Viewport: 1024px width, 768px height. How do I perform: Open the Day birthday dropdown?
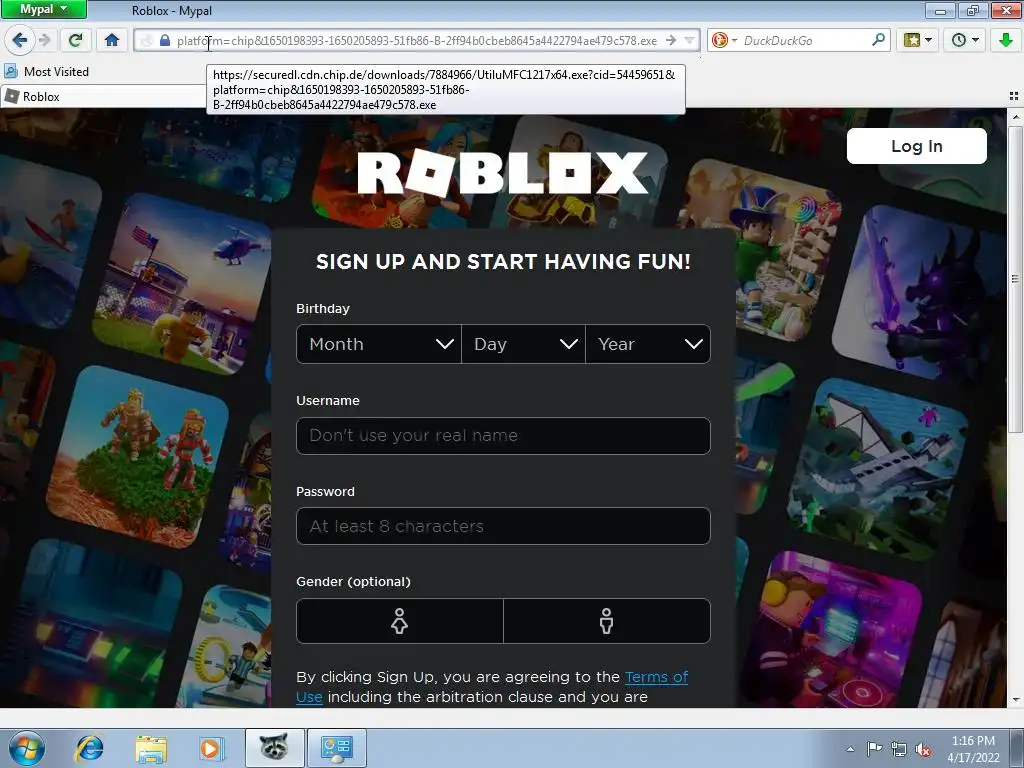click(x=523, y=344)
